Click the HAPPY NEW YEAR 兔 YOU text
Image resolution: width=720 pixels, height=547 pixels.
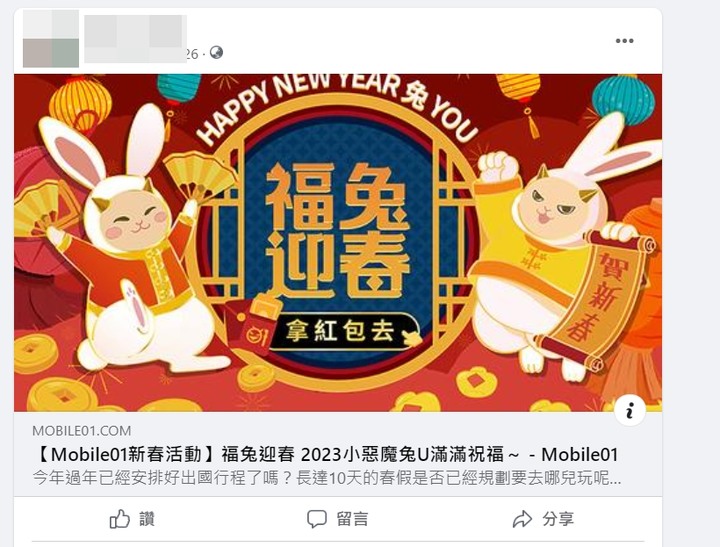(x=338, y=105)
